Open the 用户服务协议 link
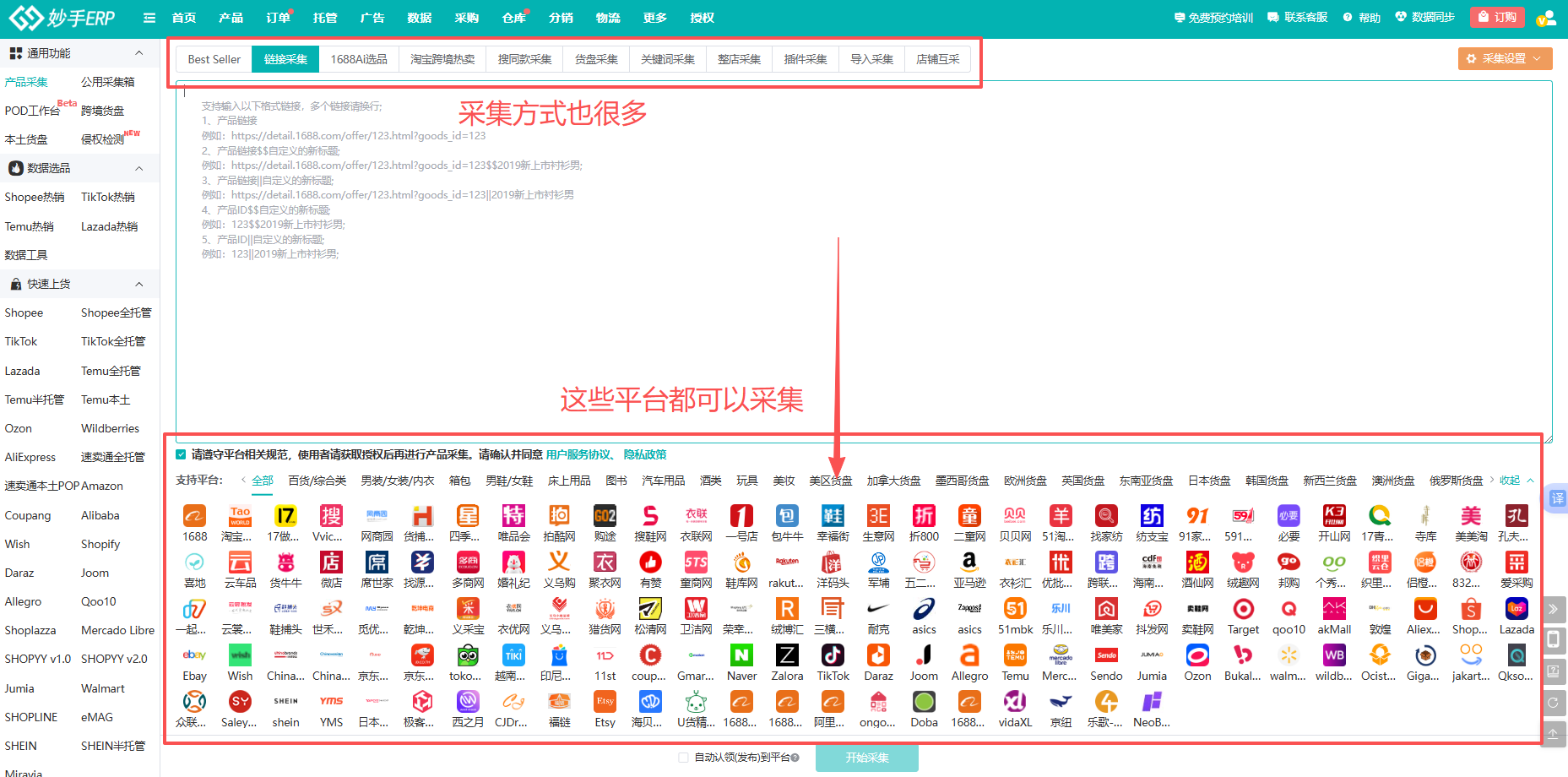 click(x=578, y=454)
